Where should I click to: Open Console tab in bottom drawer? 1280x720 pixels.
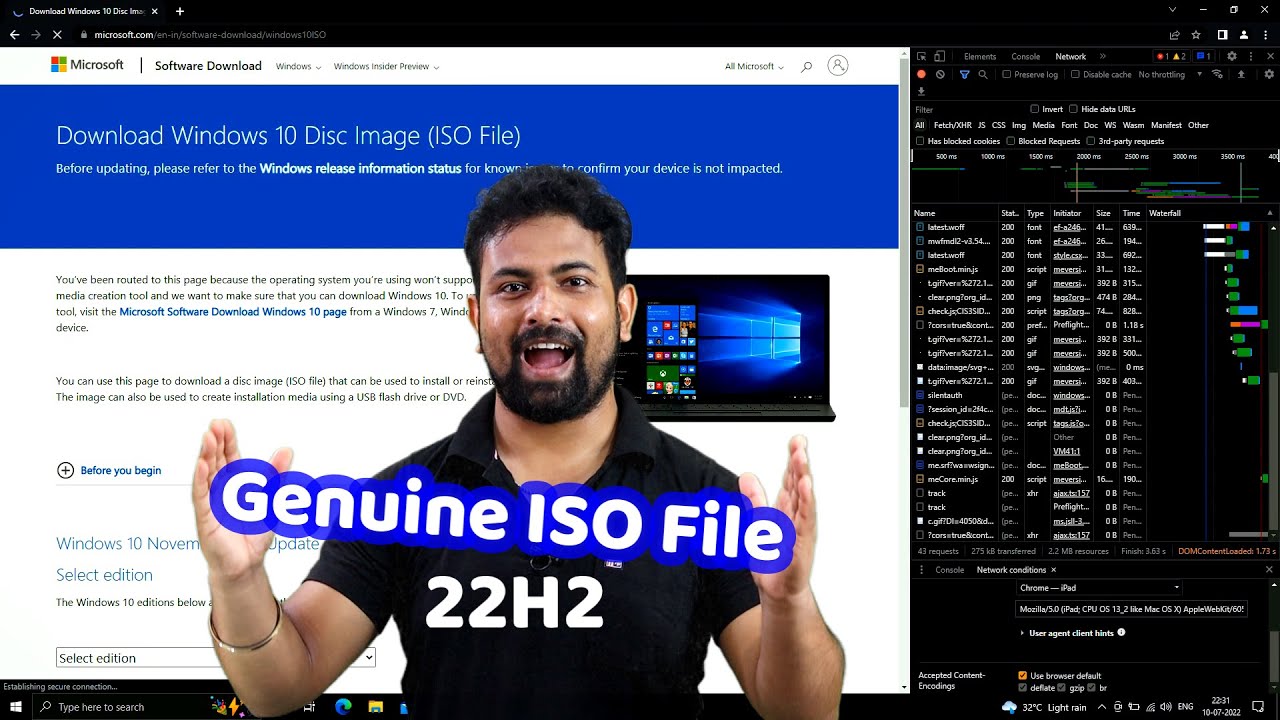coord(949,570)
